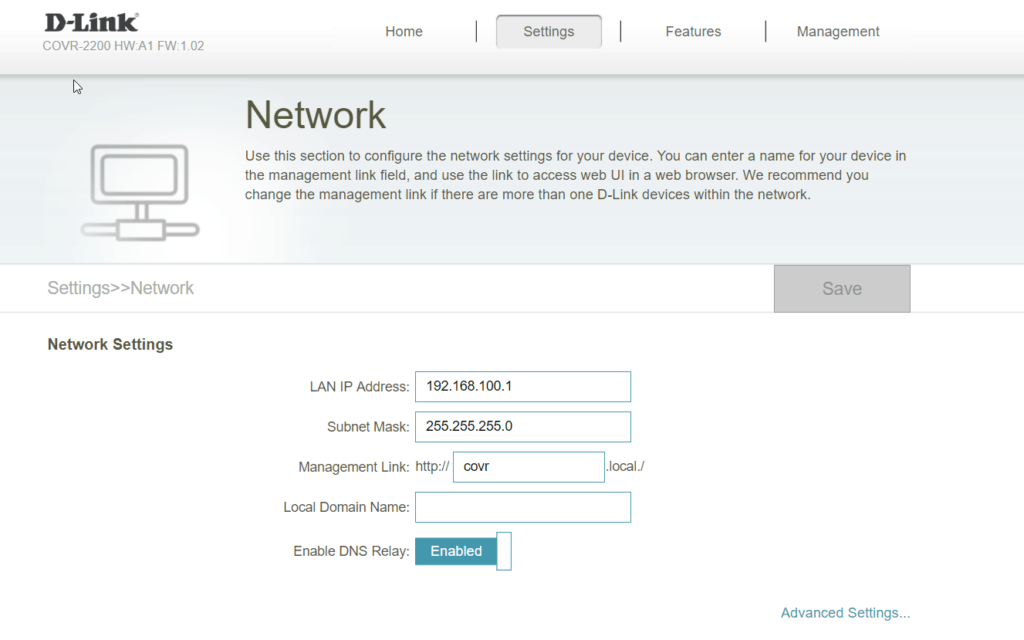Image resolution: width=1024 pixels, height=640 pixels.
Task: Edit the Management Link covr field
Action: (x=529, y=467)
